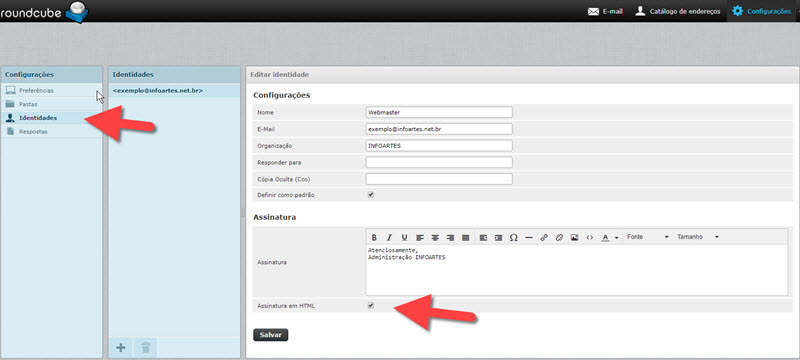
Task: Toggle Assinatura em HTML checkbox
Action: click(x=371, y=306)
